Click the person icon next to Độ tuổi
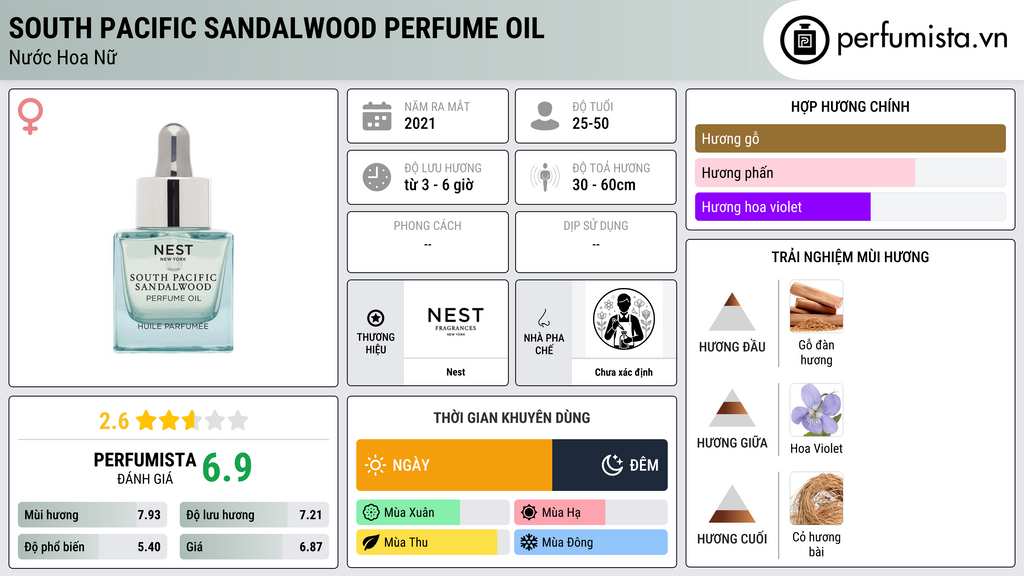The height and width of the screenshot is (576, 1024). 545,116
